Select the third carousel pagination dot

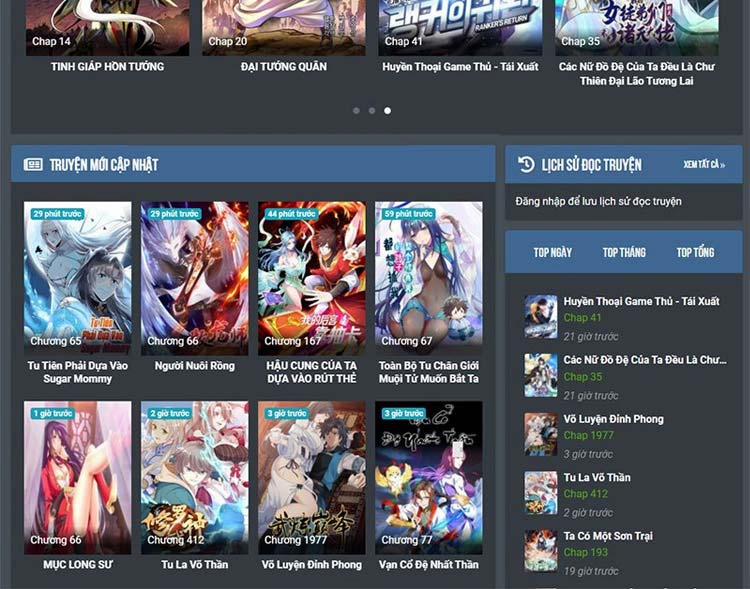pos(388,111)
